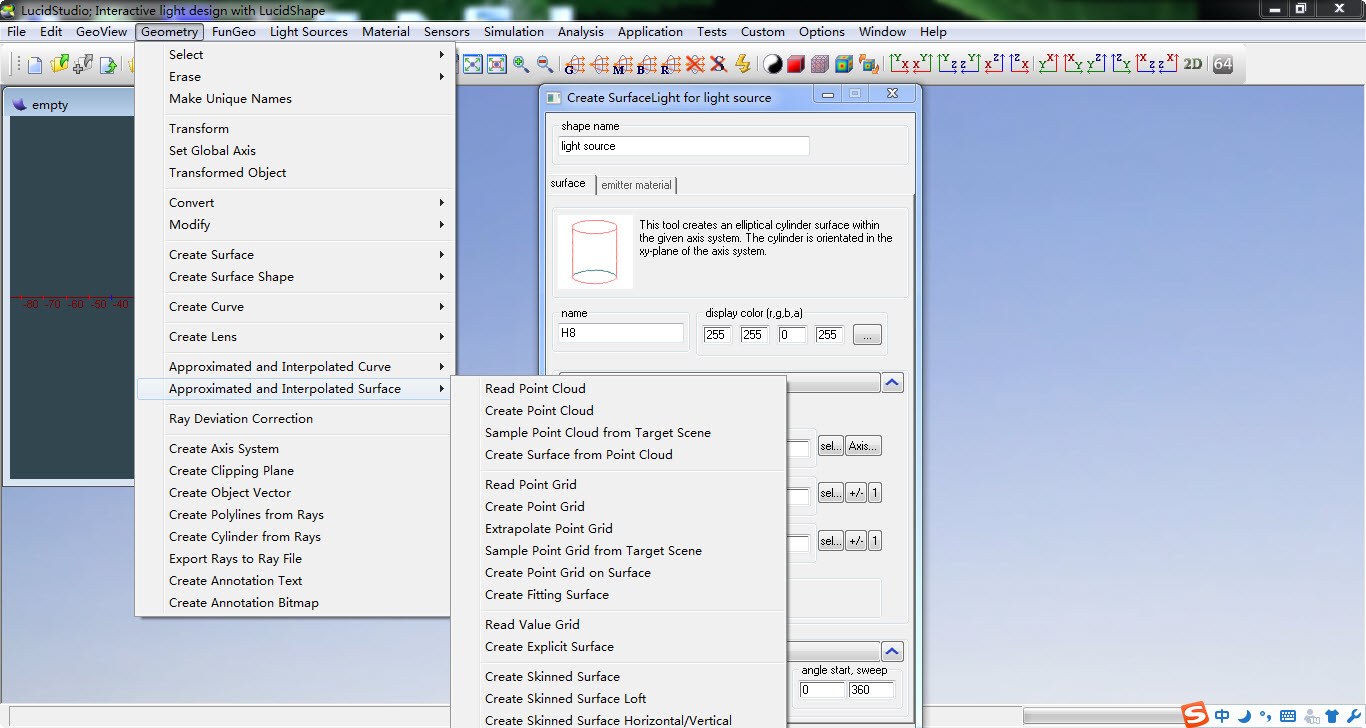
Task: Collapse the lower blue chevron section
Action: [x=893, y=651]
